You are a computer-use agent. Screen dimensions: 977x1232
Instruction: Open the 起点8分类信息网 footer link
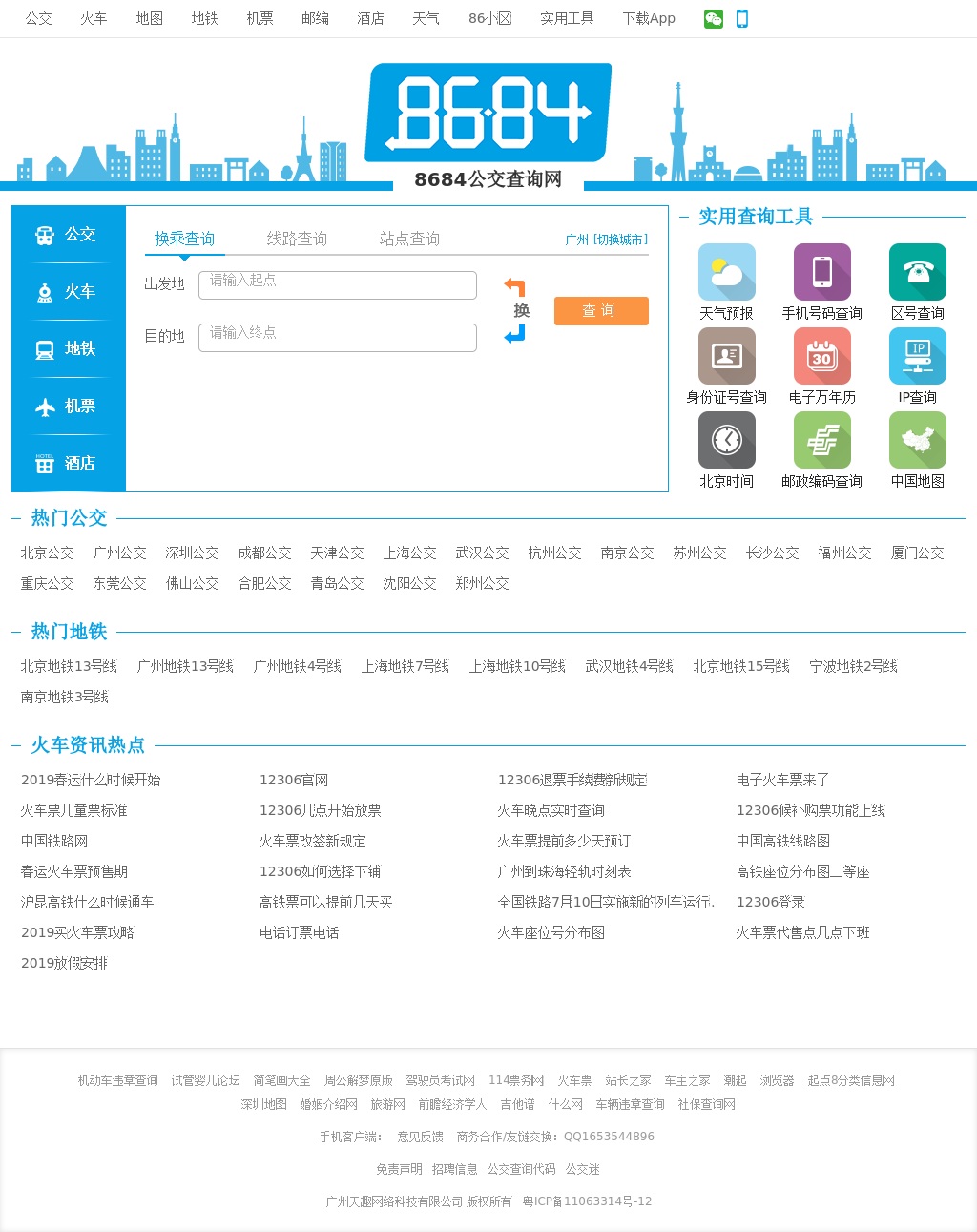(x=851, y=1080)
